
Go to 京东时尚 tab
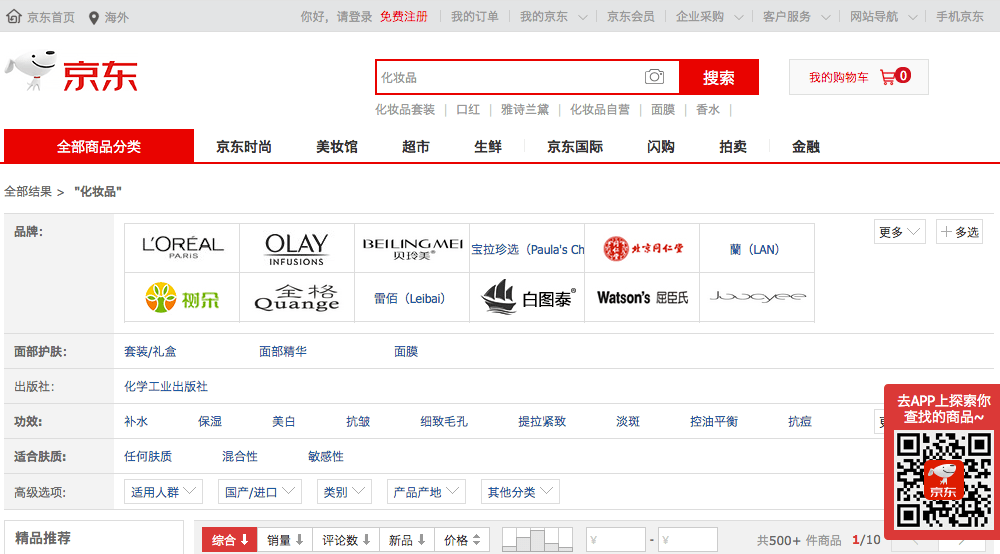tap(244, 147)
